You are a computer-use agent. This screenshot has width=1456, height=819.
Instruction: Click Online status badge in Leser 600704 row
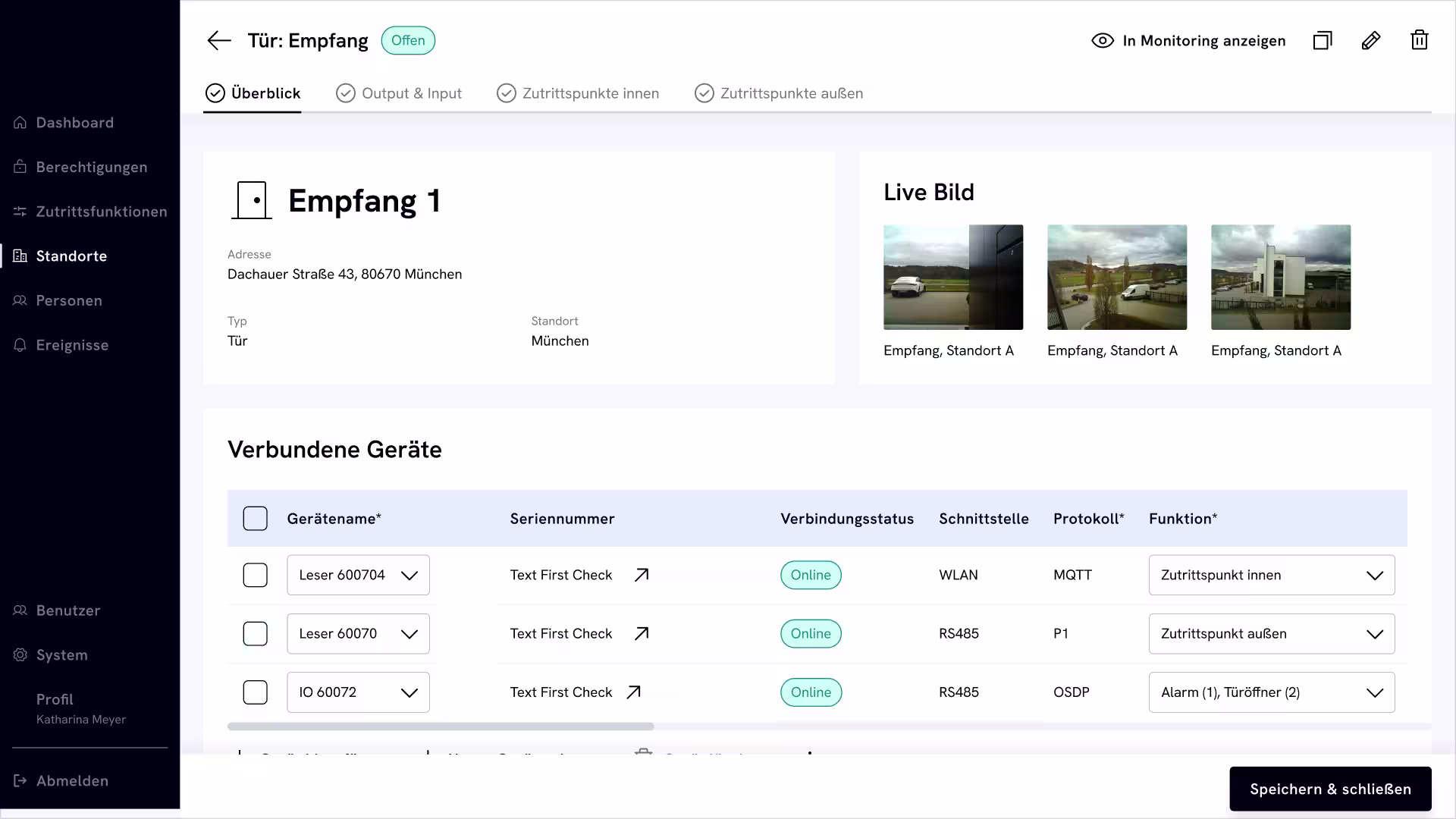[x=811, y=575]
